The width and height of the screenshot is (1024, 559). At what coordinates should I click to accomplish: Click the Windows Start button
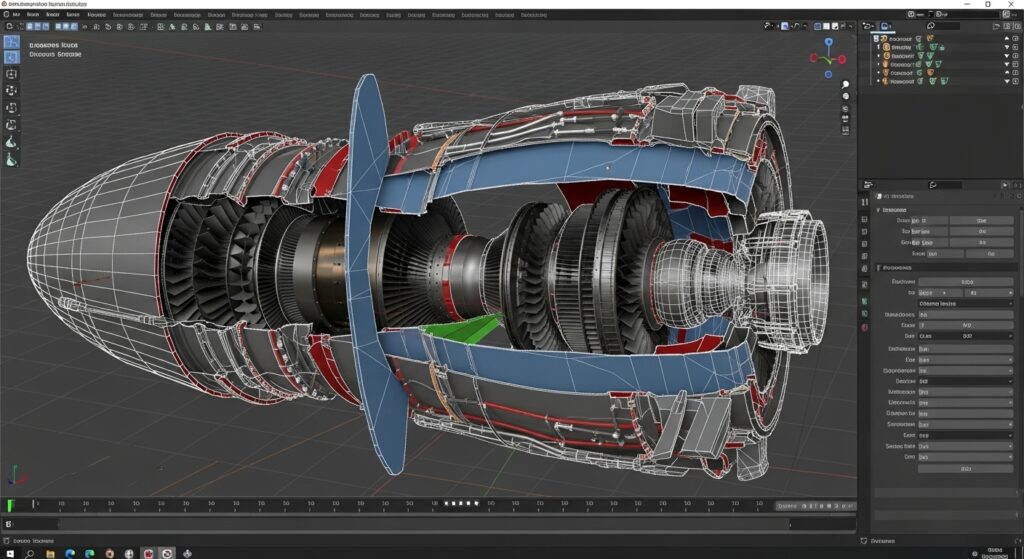coord(9,553)
